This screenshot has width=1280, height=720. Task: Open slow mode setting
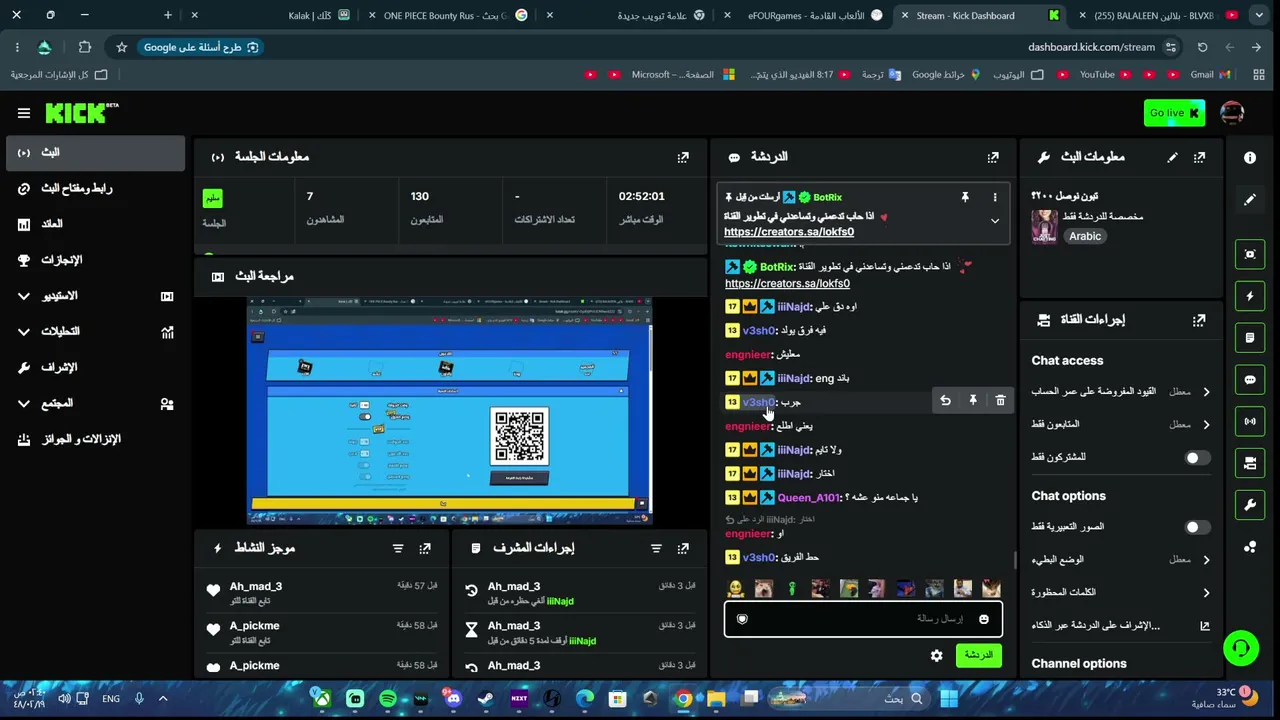click(1121, 560)
